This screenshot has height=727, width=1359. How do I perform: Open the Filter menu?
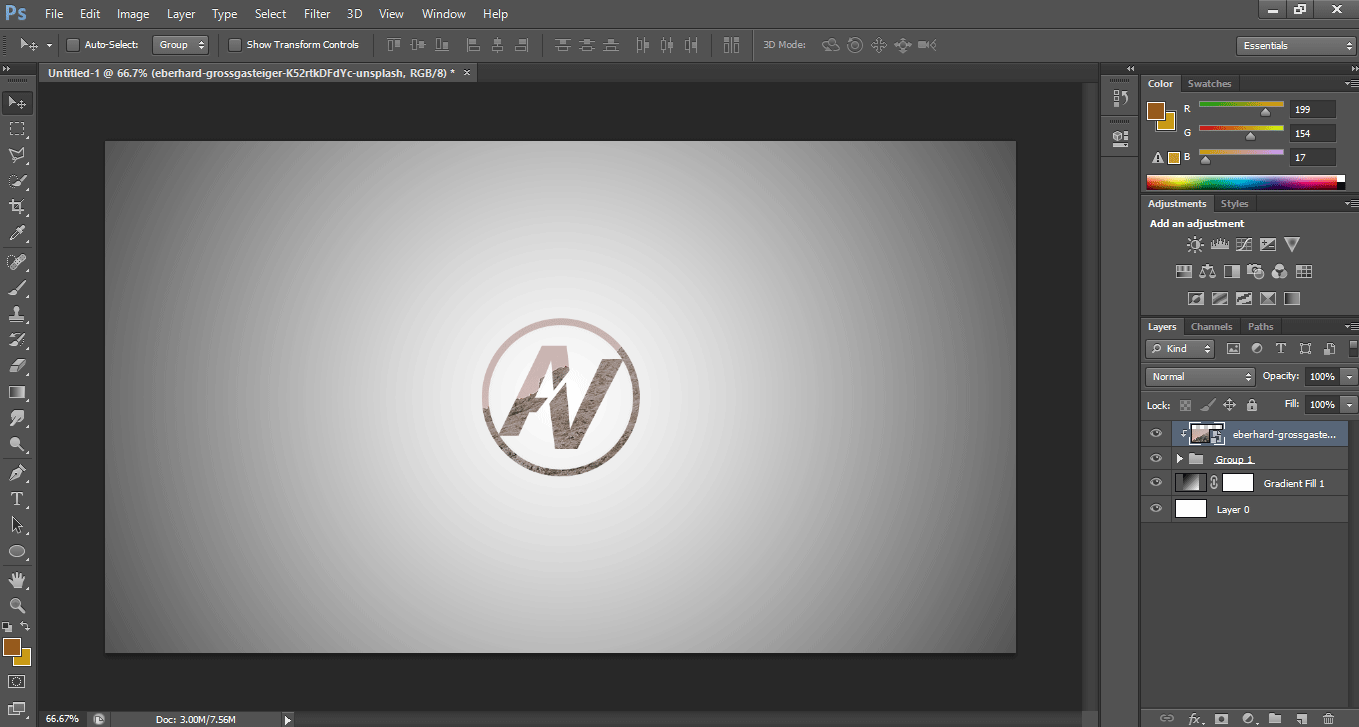tap(316, 13)
